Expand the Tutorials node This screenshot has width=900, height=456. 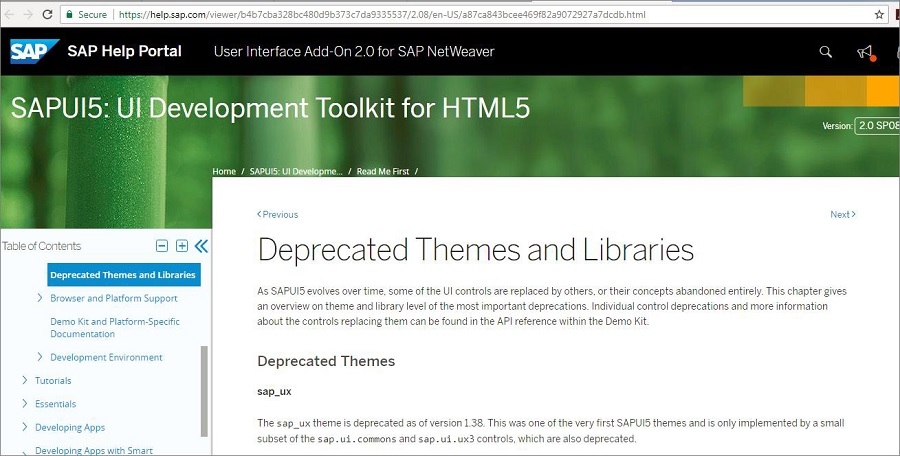pos(25,380)
